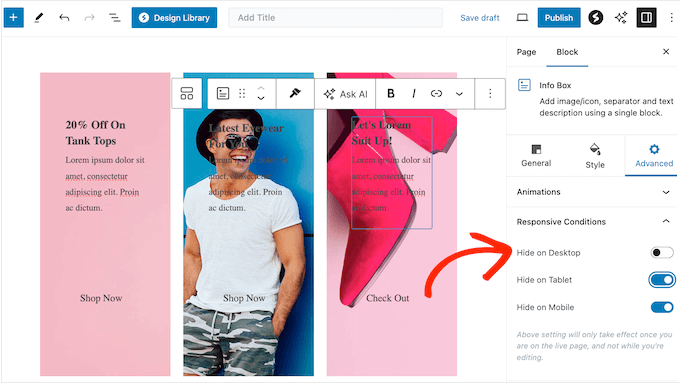Move the block up
Image resolution: width=680 pixels, height=384 pixels.
tap(261, 88)
